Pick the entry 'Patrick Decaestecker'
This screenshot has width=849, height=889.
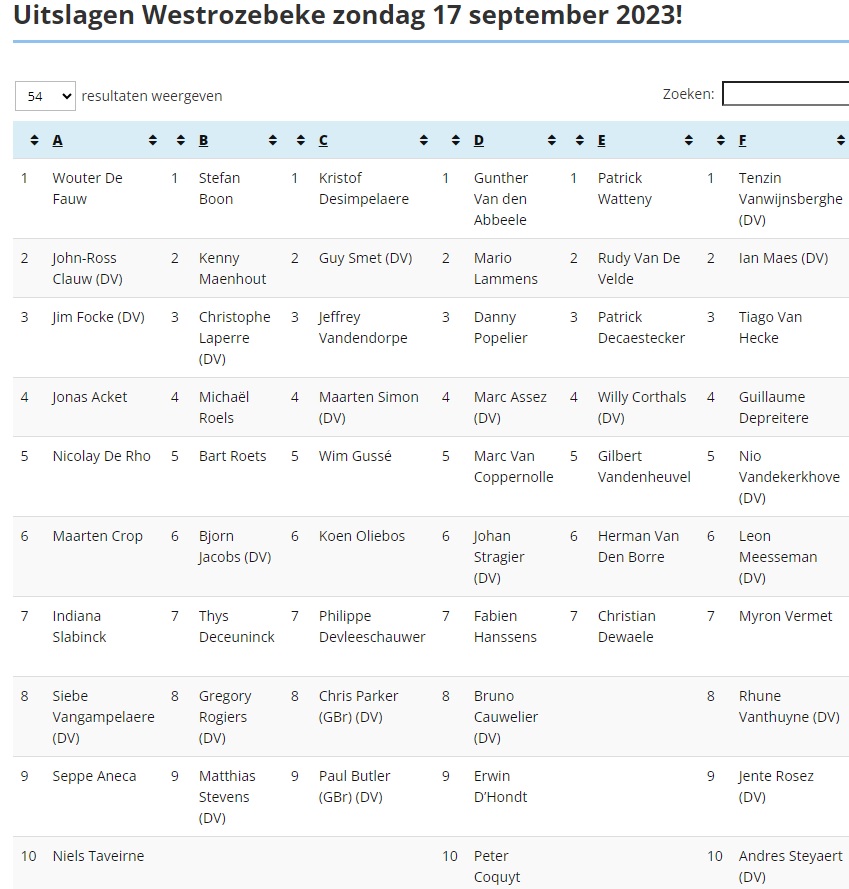click(641, 327)
